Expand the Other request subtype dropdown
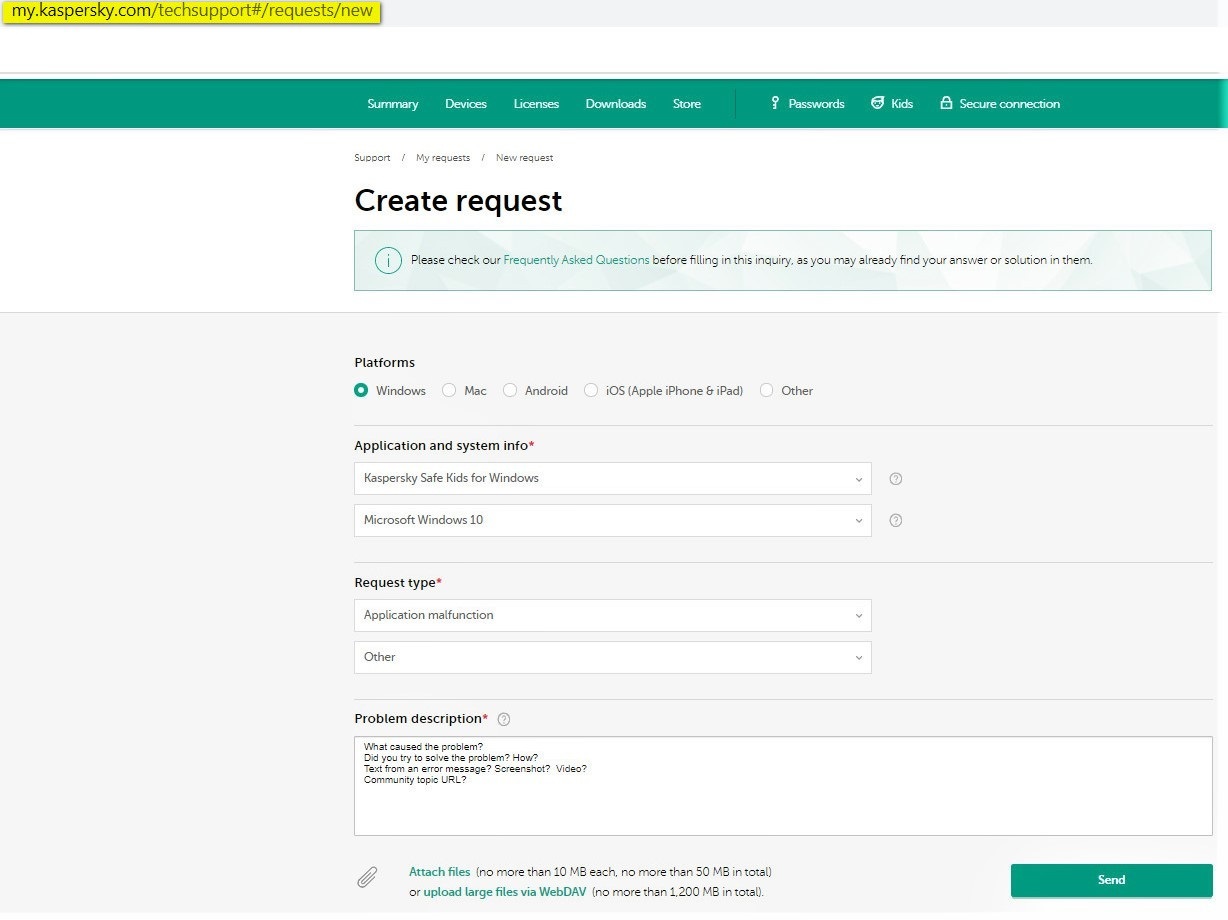The image size is (1228, 920). 613,658
